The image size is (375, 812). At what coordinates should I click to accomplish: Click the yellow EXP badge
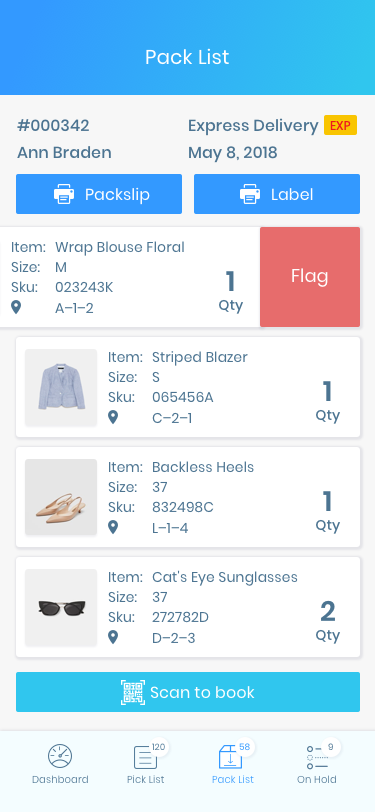point(340,126)
